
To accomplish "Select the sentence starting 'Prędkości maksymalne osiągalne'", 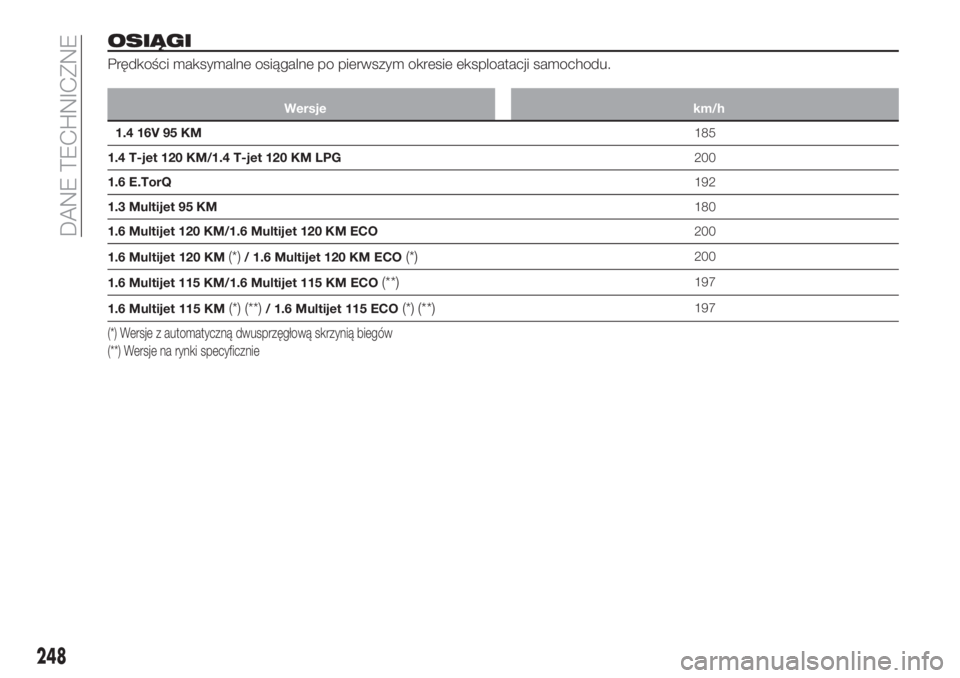I will pyautogui.click(x=359, y=64).
